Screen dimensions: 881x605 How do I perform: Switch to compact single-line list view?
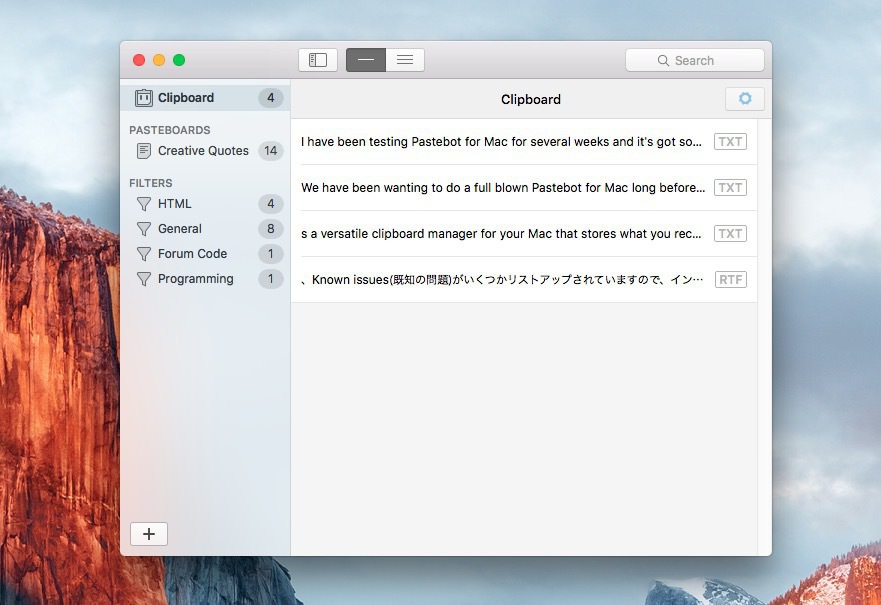click(x=366, y=60)
